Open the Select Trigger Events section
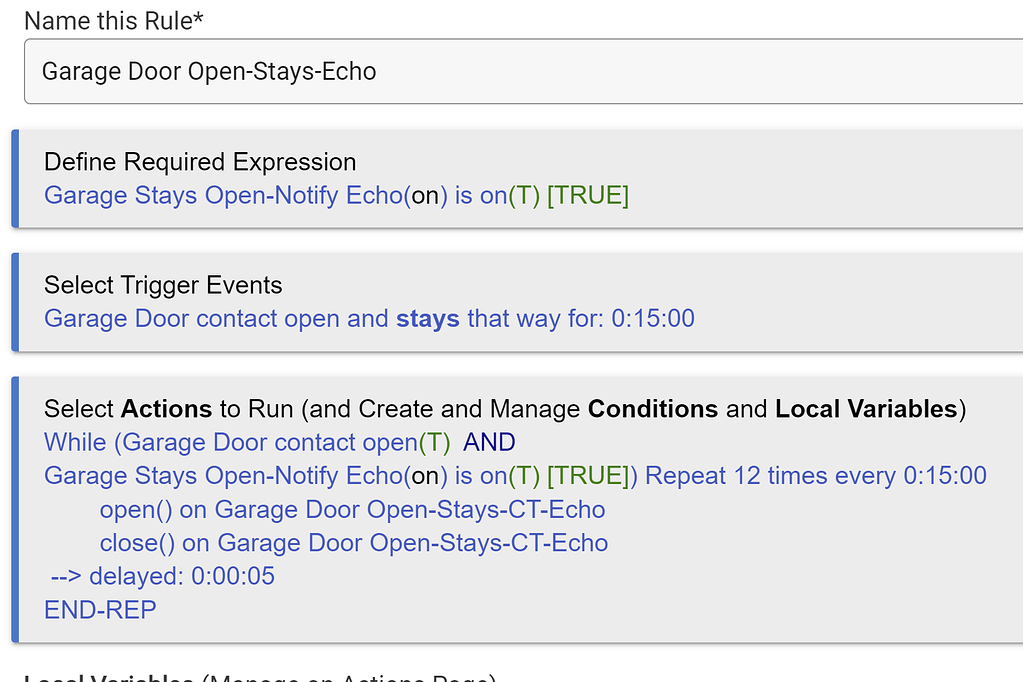 click(162, 285)
